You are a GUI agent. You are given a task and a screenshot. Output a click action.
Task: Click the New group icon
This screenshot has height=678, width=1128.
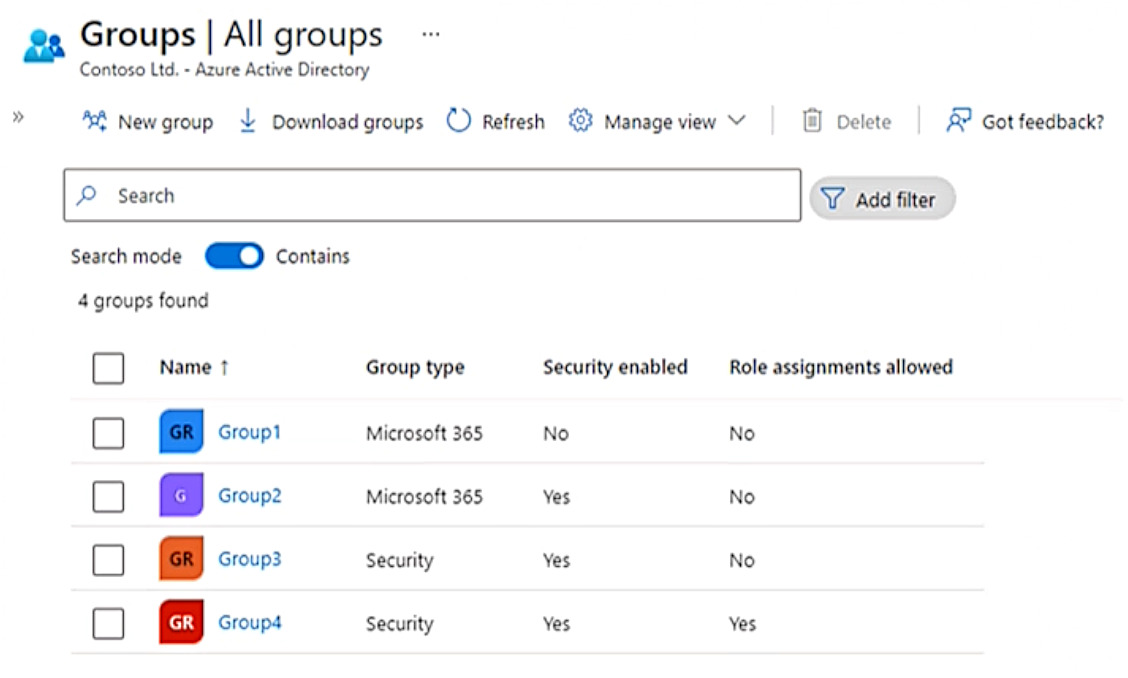coord(95,122)
